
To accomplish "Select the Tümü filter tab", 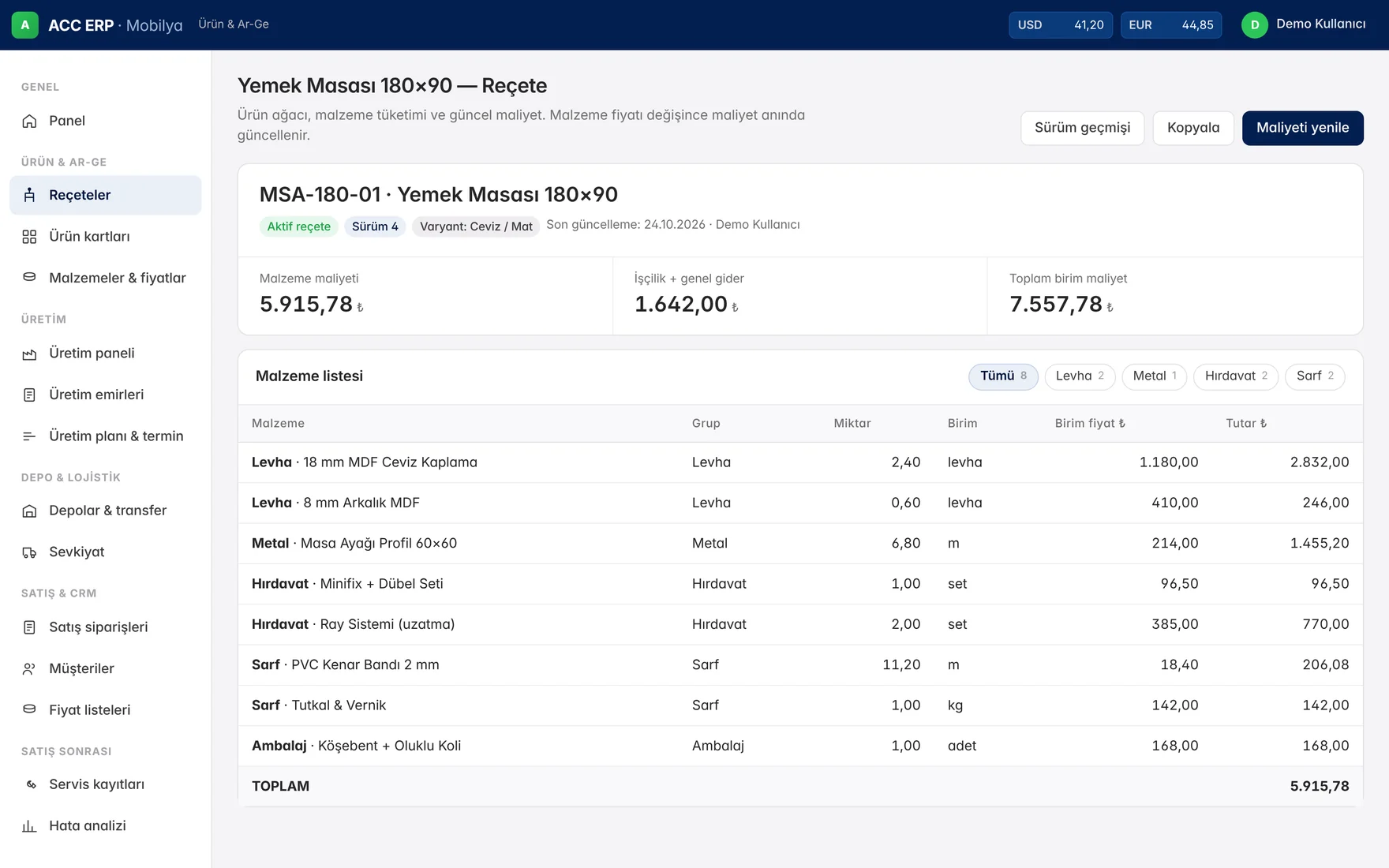I will pyautogui.click(x=1003, y=376).
